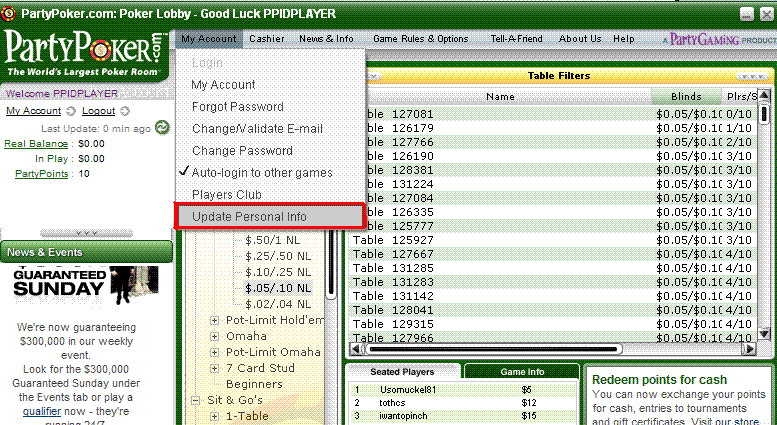
Task: Select Update Personal Info menu entry
Action: tap(270, 216)
